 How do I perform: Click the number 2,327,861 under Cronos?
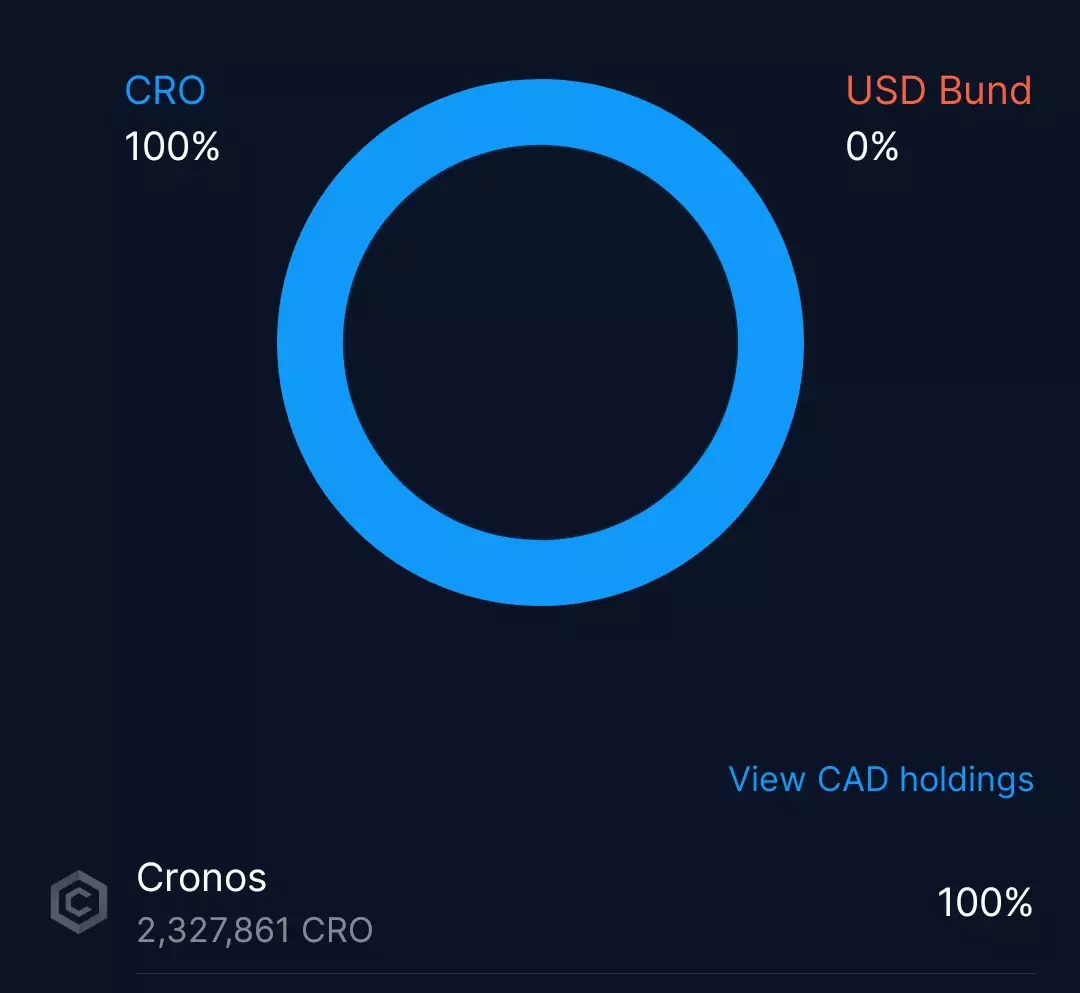coord(214,931)
